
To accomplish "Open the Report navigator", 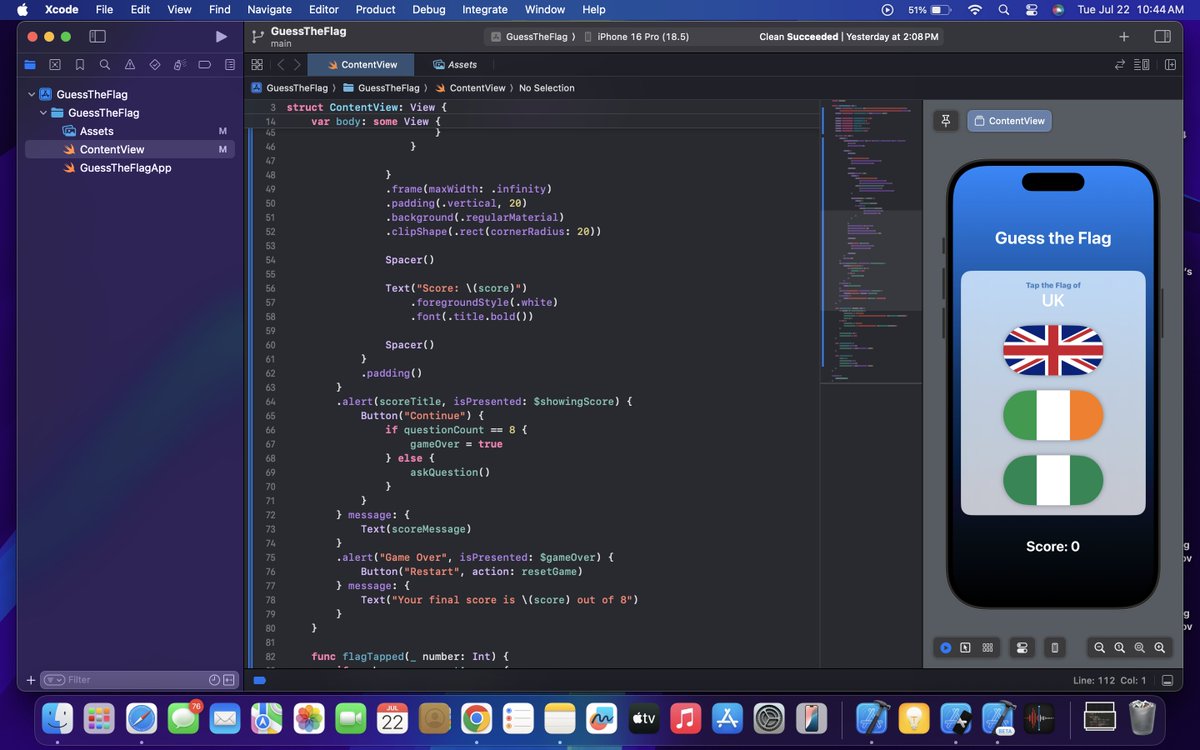I will [x=230, y=64].
